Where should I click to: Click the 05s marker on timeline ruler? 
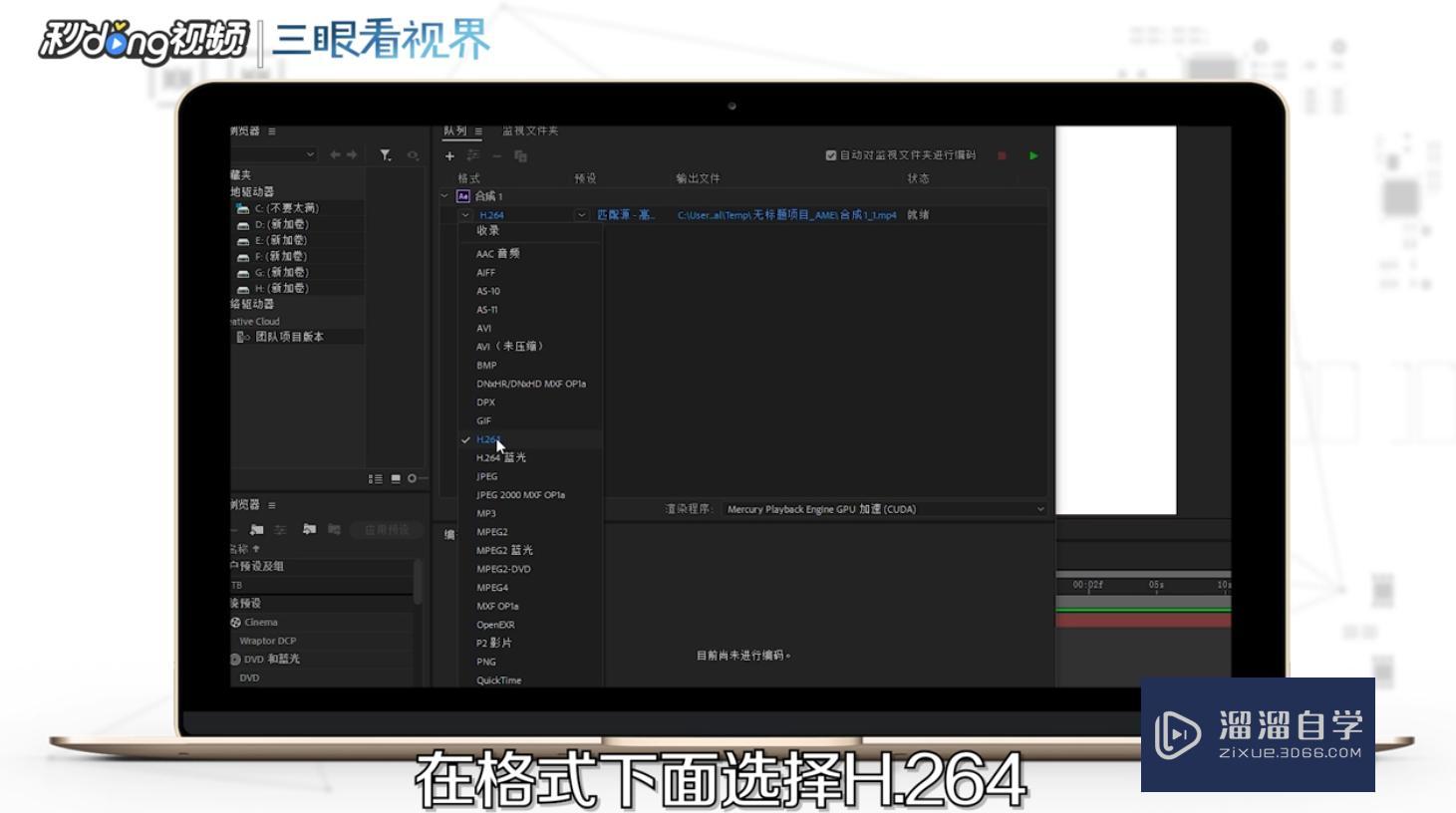(x=1156, y=585)
